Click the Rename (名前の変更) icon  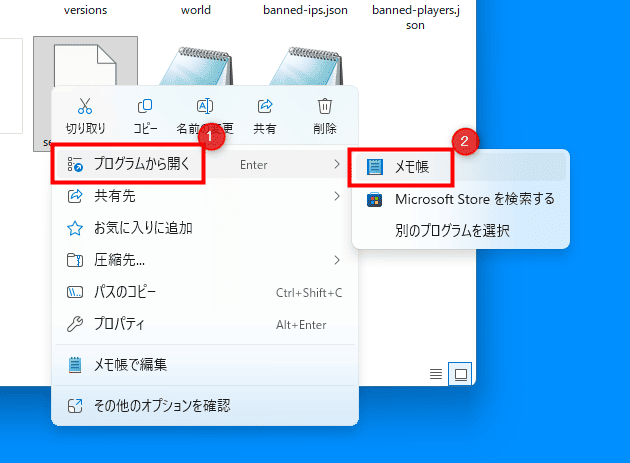[205, 107]
